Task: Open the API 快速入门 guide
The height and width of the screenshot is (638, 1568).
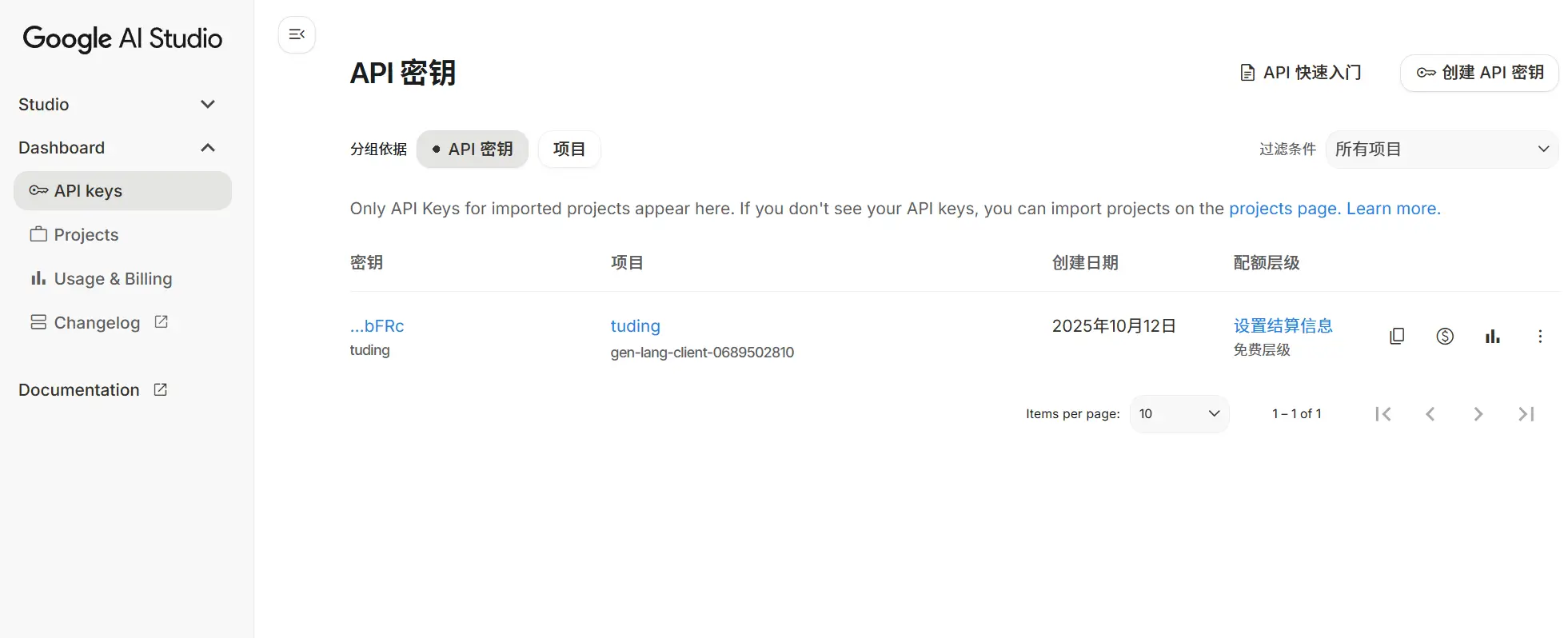Action: [x=1300, y=73]
